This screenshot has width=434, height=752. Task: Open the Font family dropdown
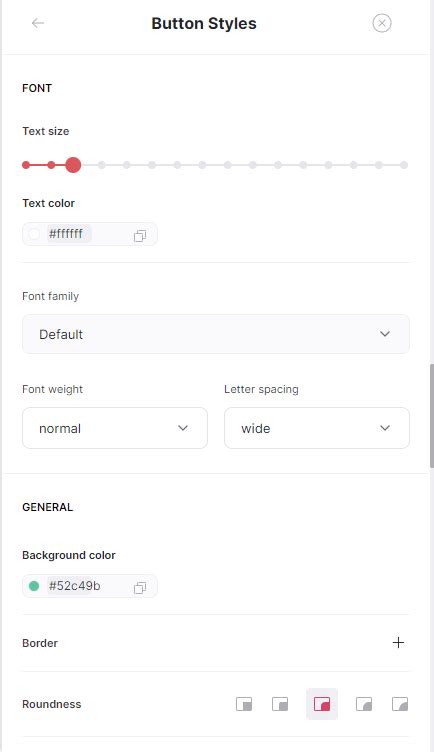click(216, 334)
